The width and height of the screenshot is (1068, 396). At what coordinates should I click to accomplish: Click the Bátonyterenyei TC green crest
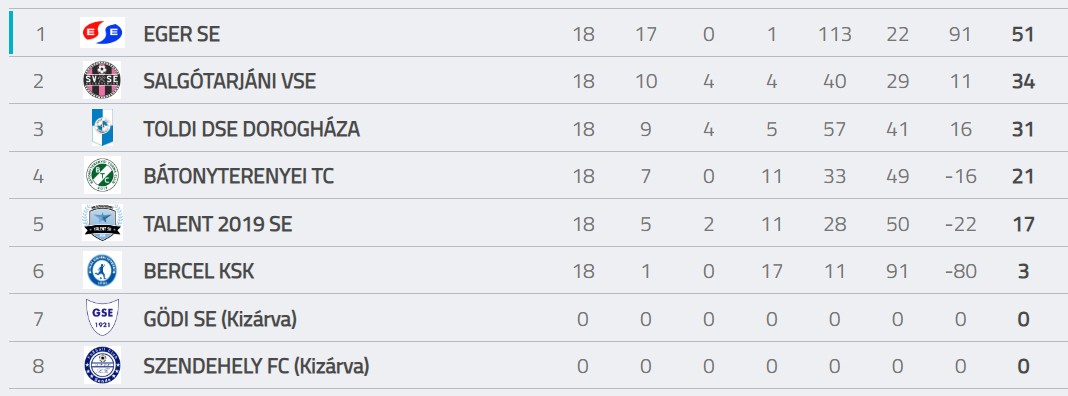tap(102, 175)
